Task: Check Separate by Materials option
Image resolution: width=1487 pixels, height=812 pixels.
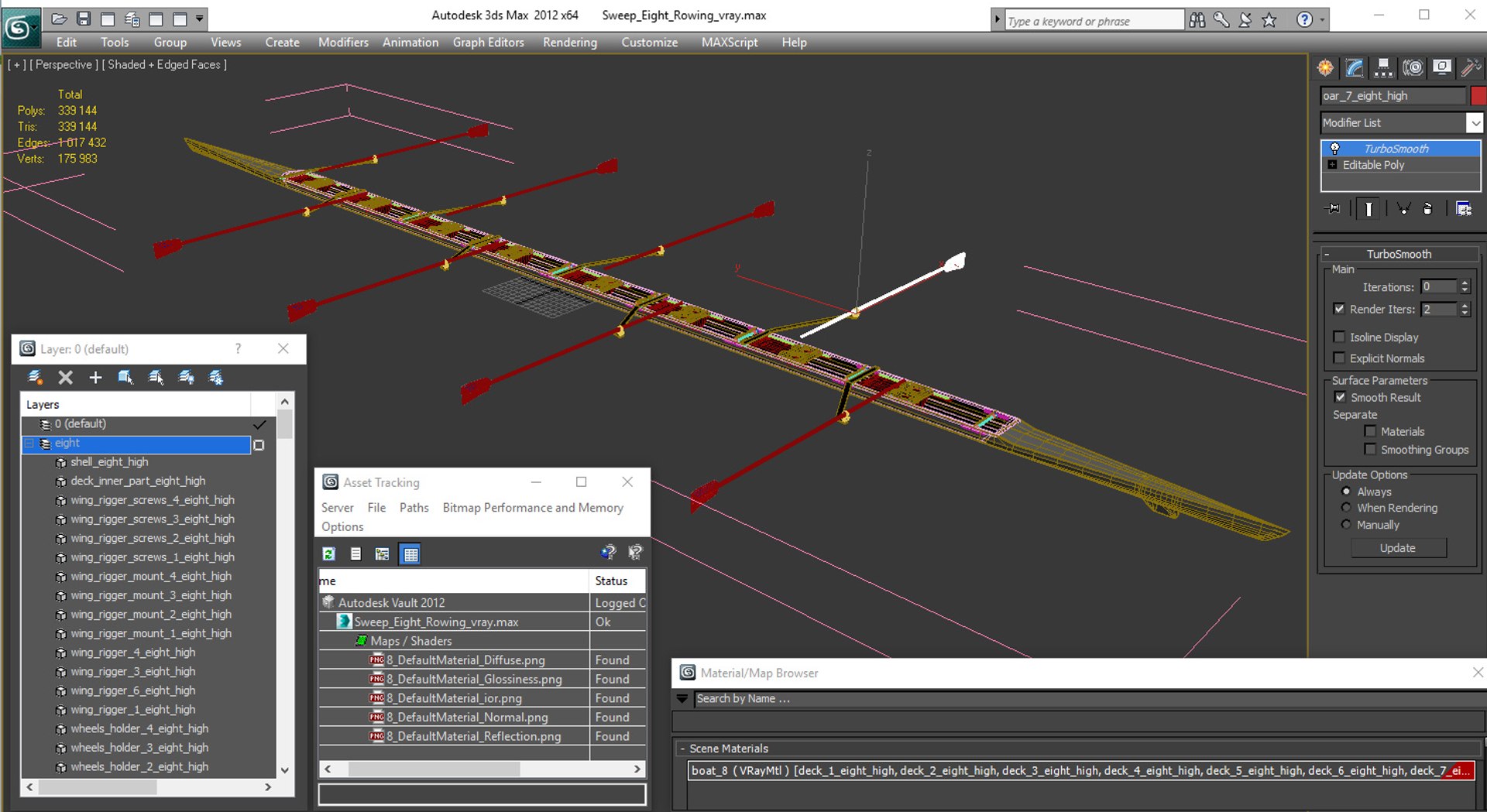Action: coord(1370,431)
